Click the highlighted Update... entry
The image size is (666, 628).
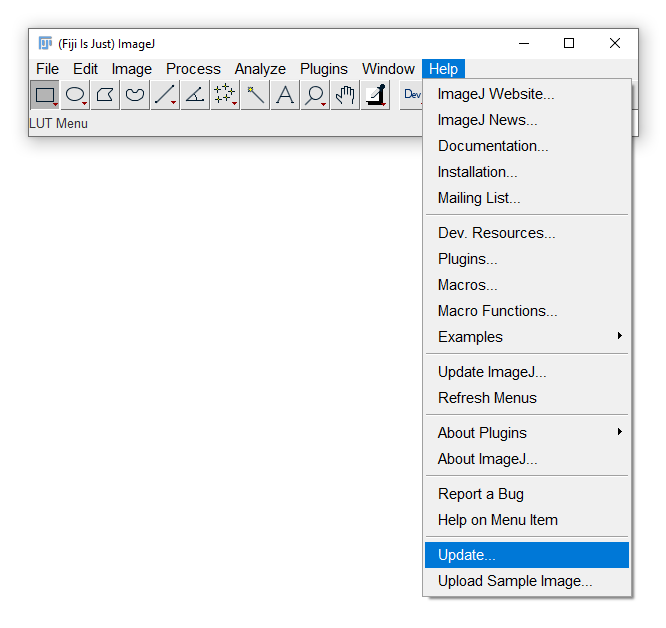[527, 555]
